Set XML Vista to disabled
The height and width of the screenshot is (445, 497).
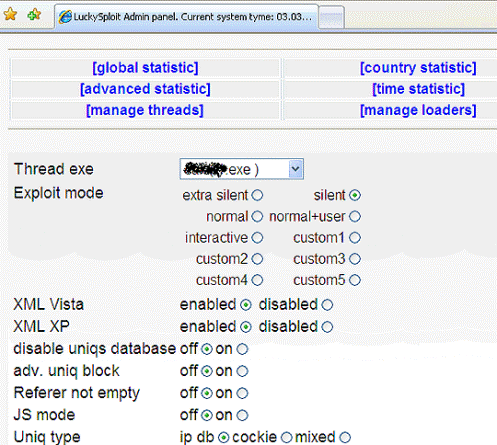point(327,305)
